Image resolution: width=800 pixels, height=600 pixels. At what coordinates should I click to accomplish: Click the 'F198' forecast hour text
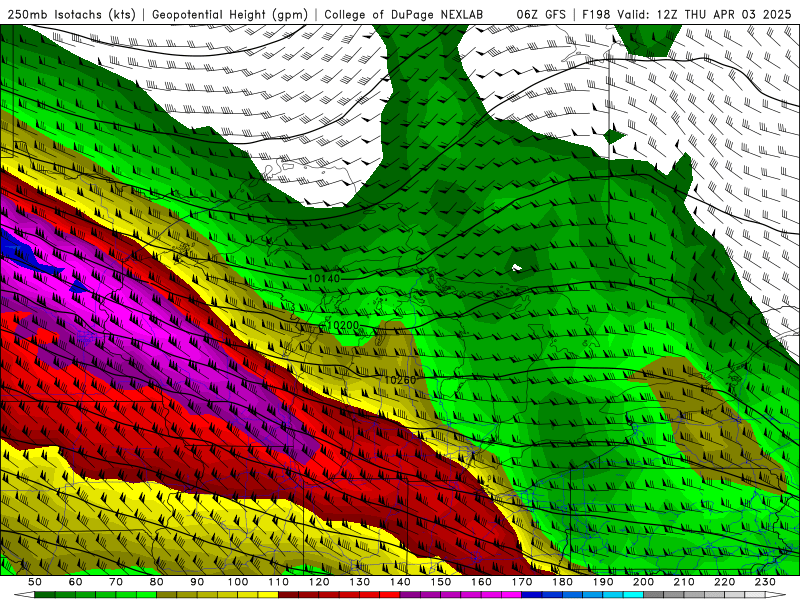(596, 14)
